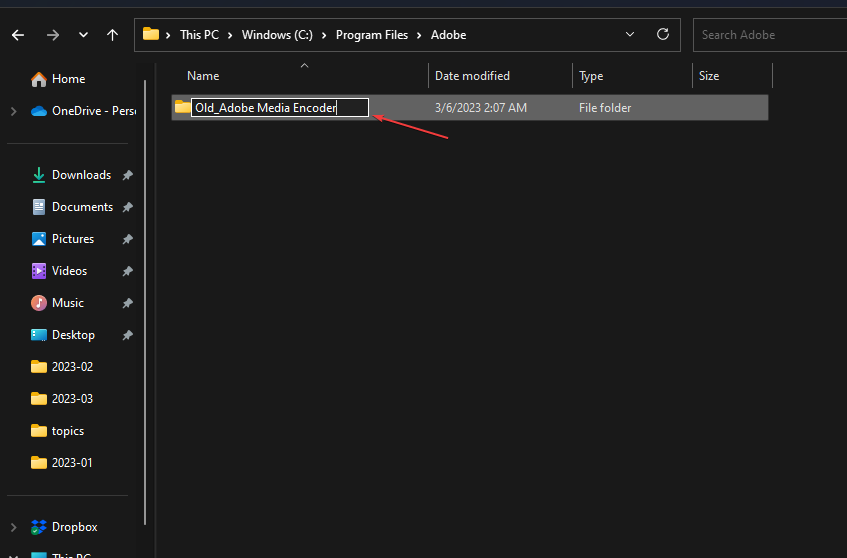Click the Home house icon

tap(39, 79)
